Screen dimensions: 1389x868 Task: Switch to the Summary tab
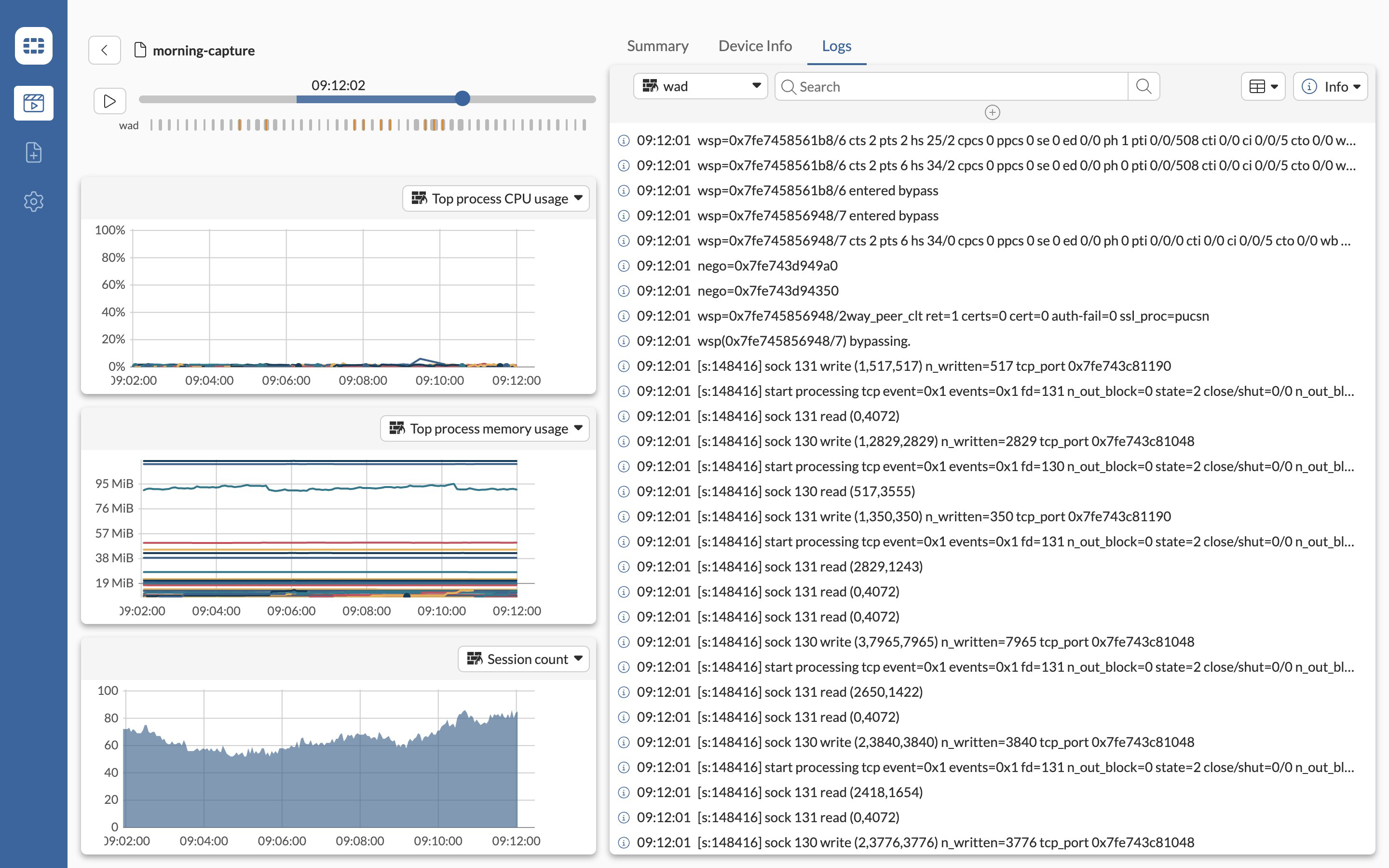(x=658, y=45)
